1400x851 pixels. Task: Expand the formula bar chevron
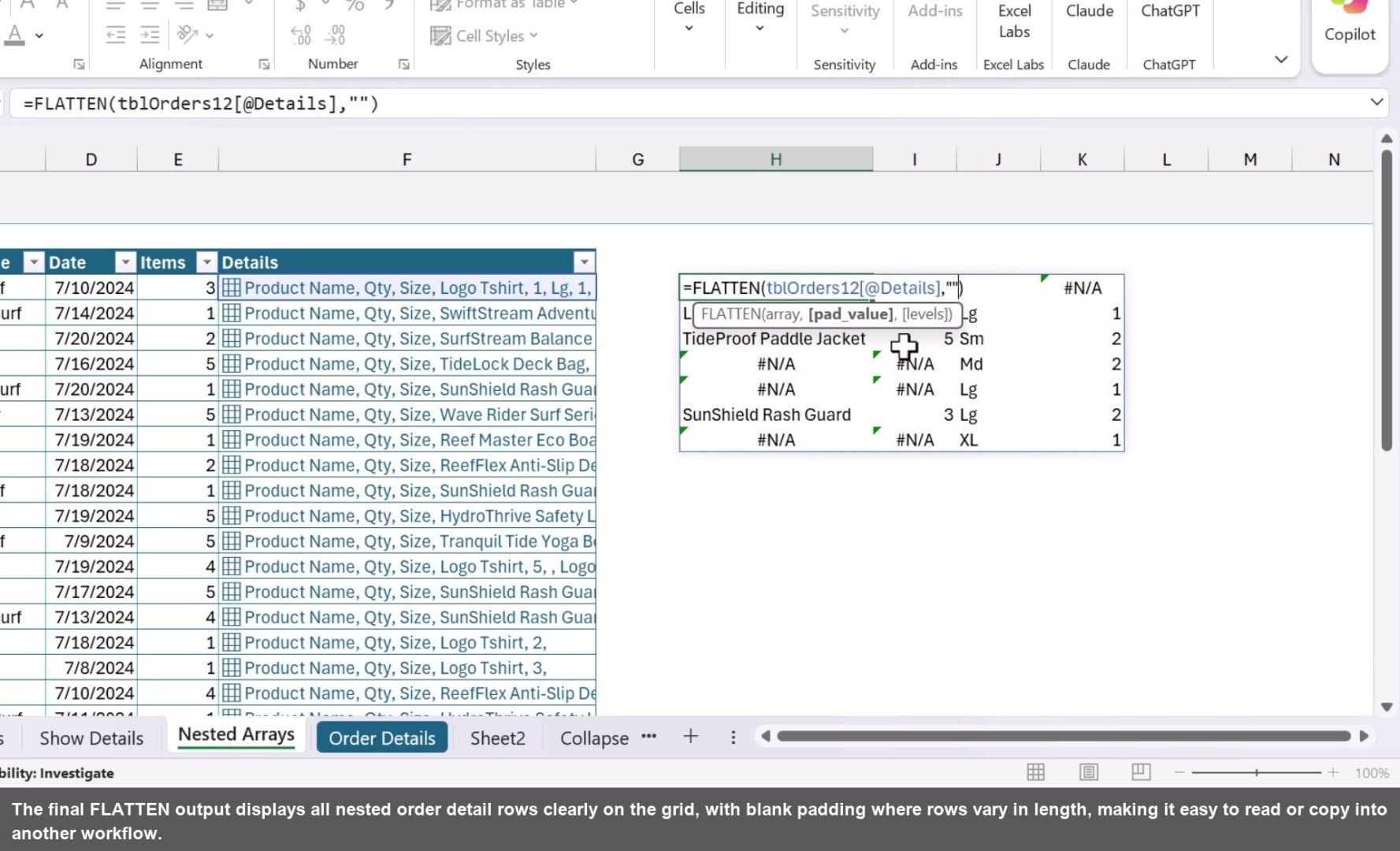point(1376,102)
